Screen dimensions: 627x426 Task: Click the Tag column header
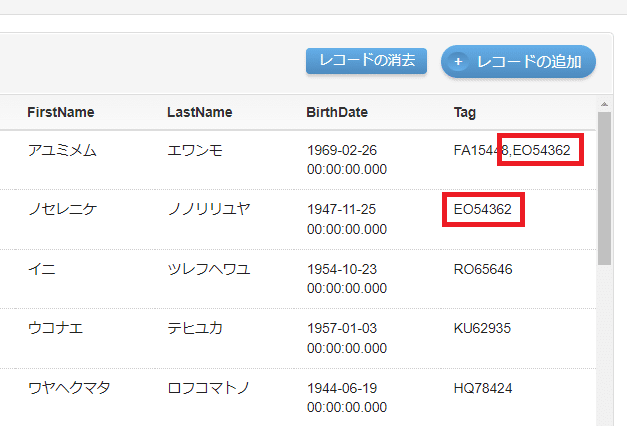pos(465,112)
